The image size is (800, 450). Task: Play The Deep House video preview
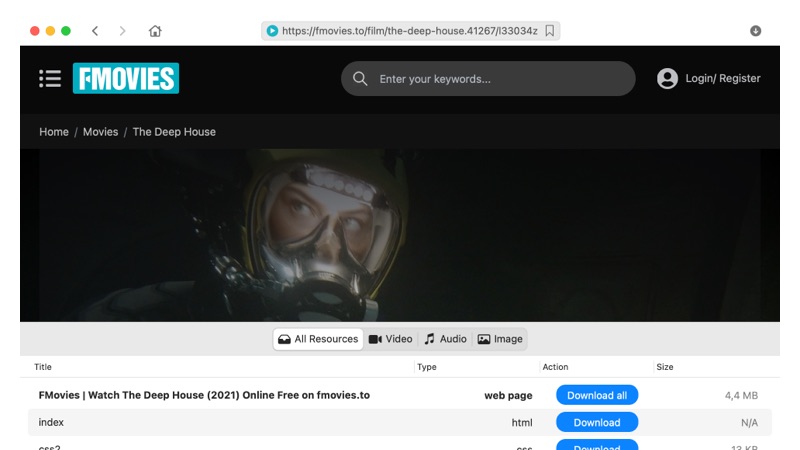[x=400, y=235]
